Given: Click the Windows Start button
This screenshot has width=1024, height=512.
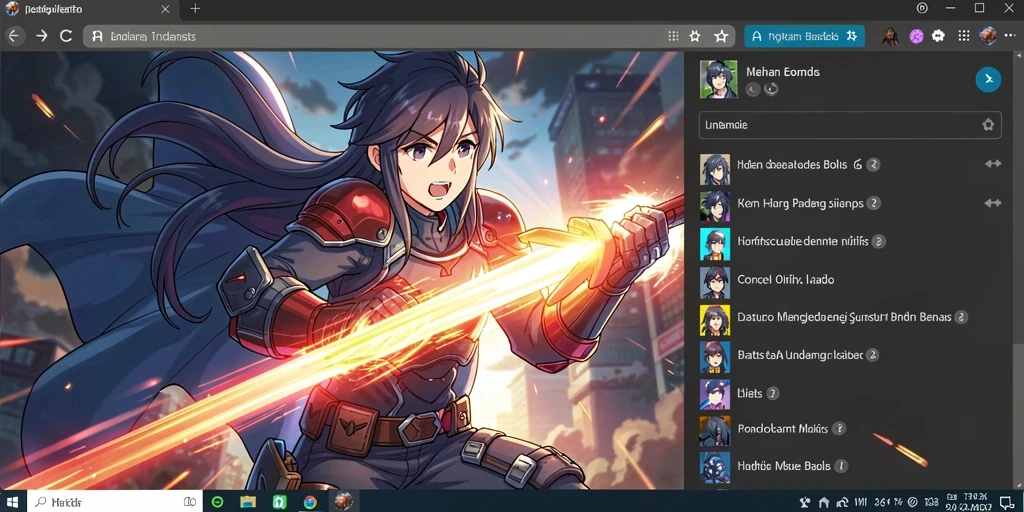Looking at the screenshot, I should click(13, 502).
